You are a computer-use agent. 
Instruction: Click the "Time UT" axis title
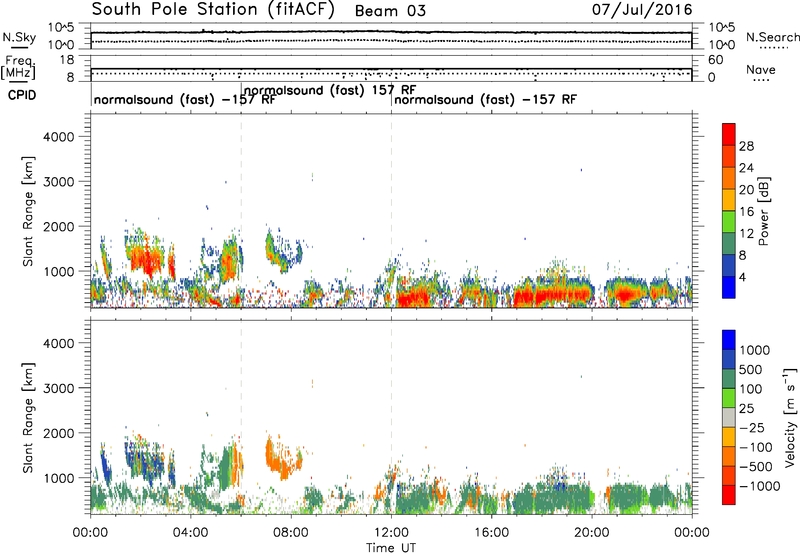point(391,547)
